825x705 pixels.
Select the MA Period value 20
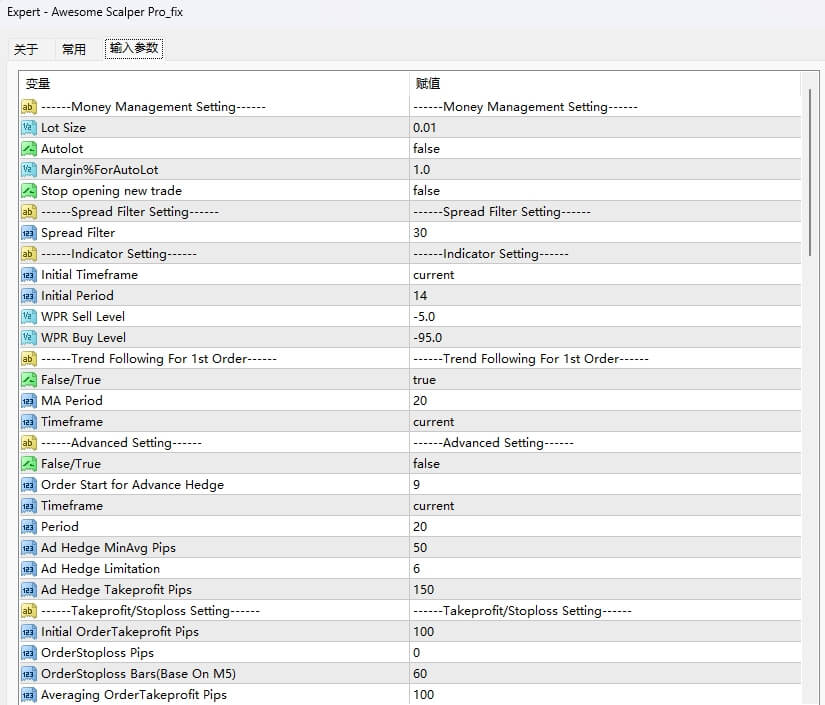(420, 401)
